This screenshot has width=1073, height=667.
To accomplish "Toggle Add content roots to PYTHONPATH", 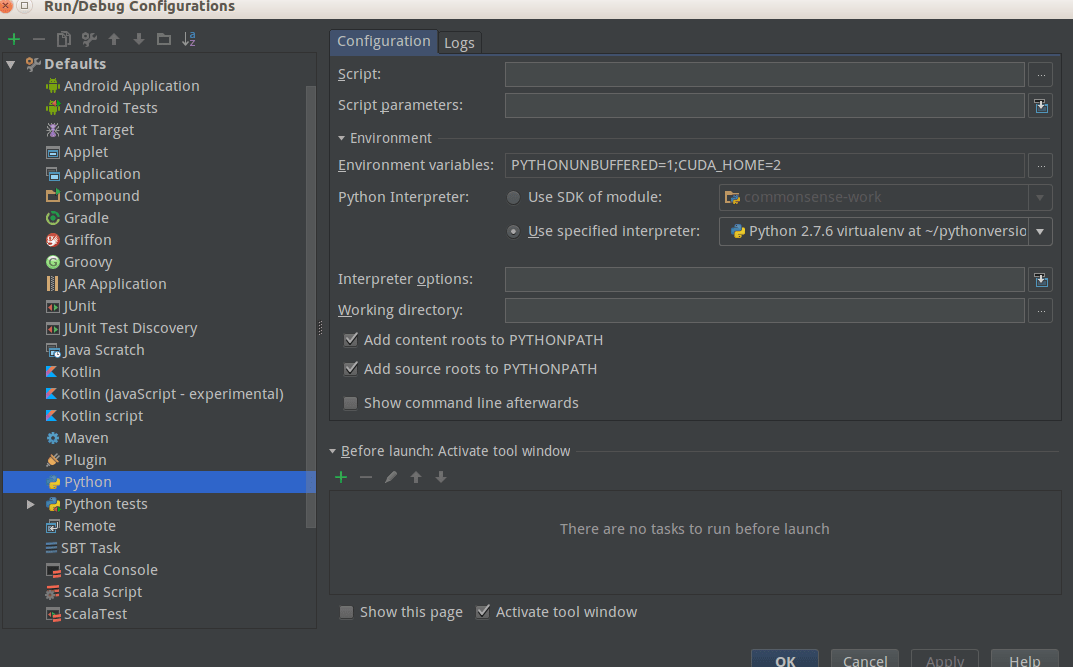I will [x=350, y=339].
